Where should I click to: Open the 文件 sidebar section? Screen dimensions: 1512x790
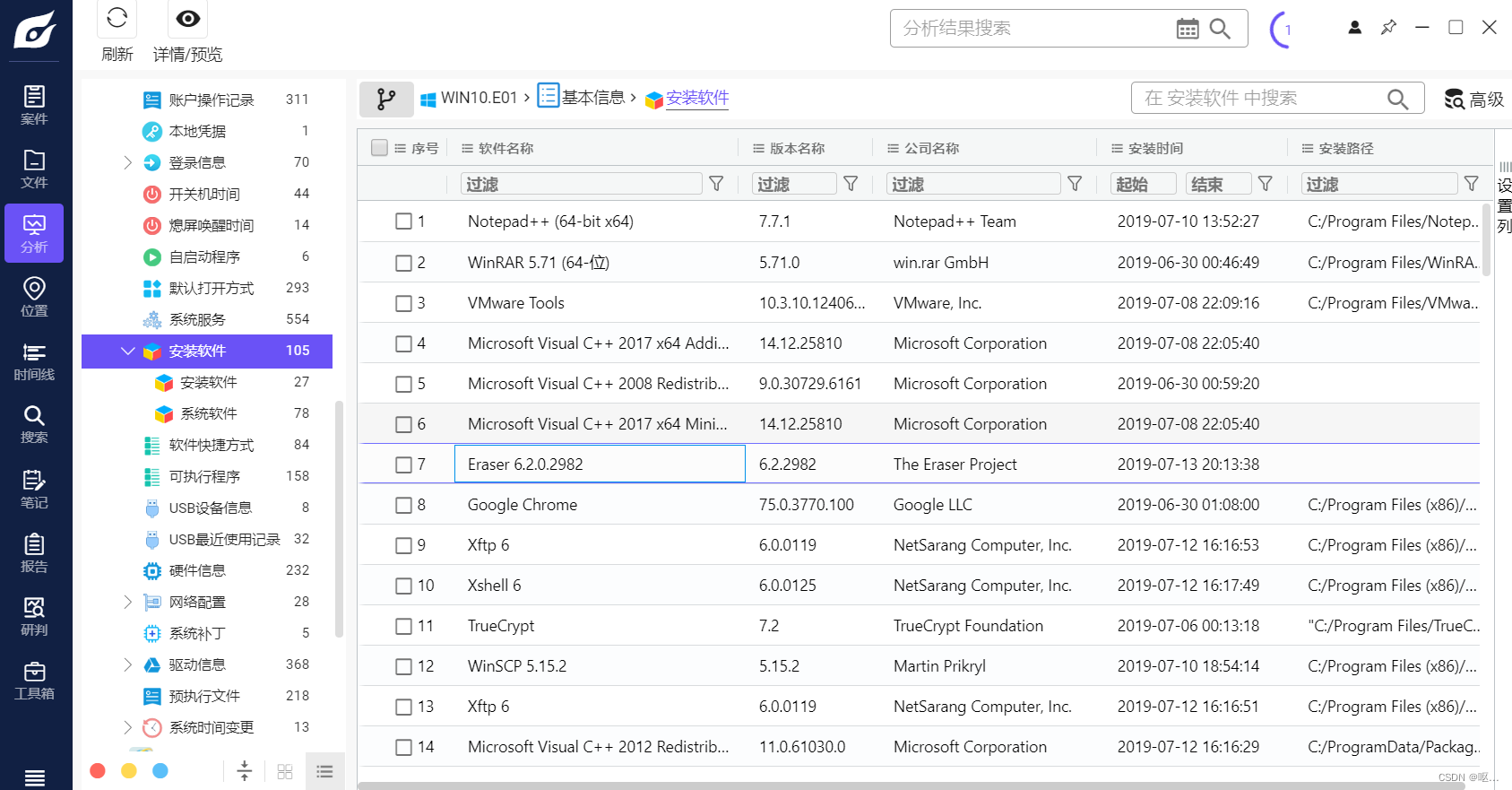click(34, 169)
